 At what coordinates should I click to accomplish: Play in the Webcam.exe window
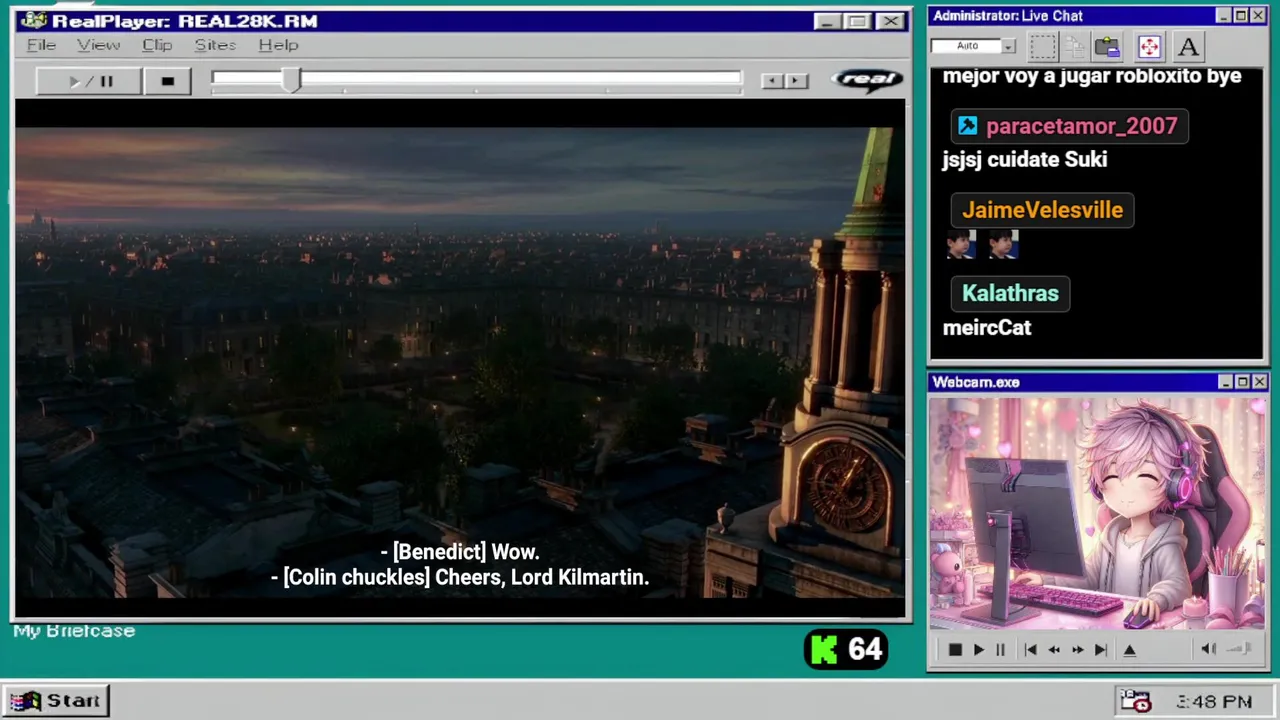pyautogui.click(x=978, y=650)
